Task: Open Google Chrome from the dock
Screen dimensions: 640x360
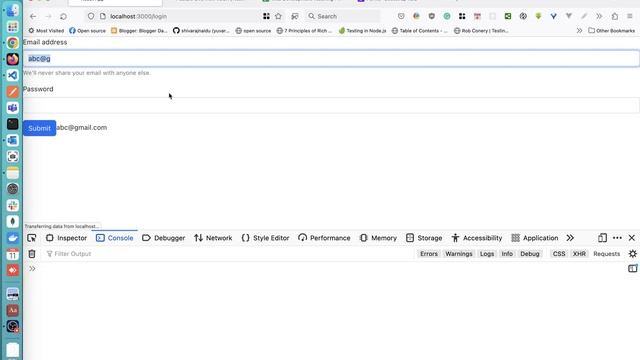Action: click(x=13, y=43)
